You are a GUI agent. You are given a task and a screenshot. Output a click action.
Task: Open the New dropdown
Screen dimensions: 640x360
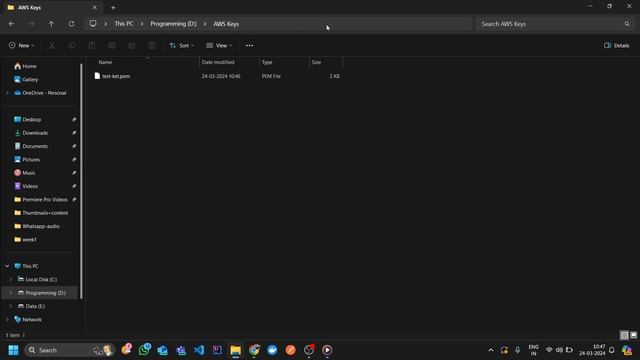point(22,45)
